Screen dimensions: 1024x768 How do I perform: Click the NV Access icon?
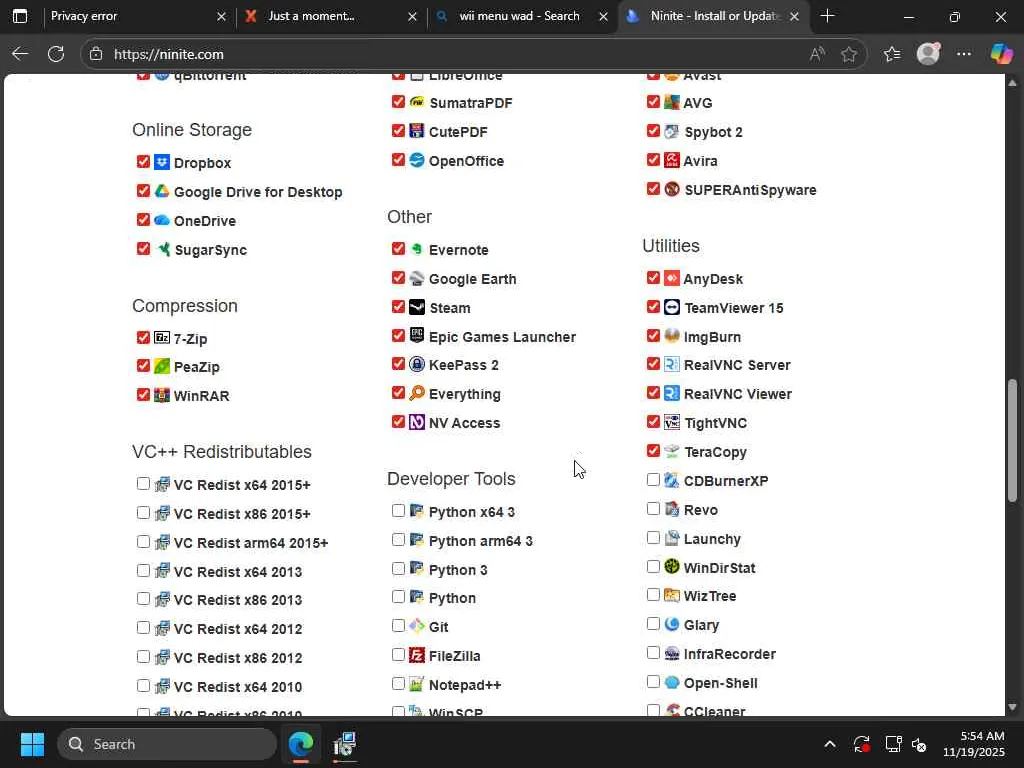click(417, 422)
